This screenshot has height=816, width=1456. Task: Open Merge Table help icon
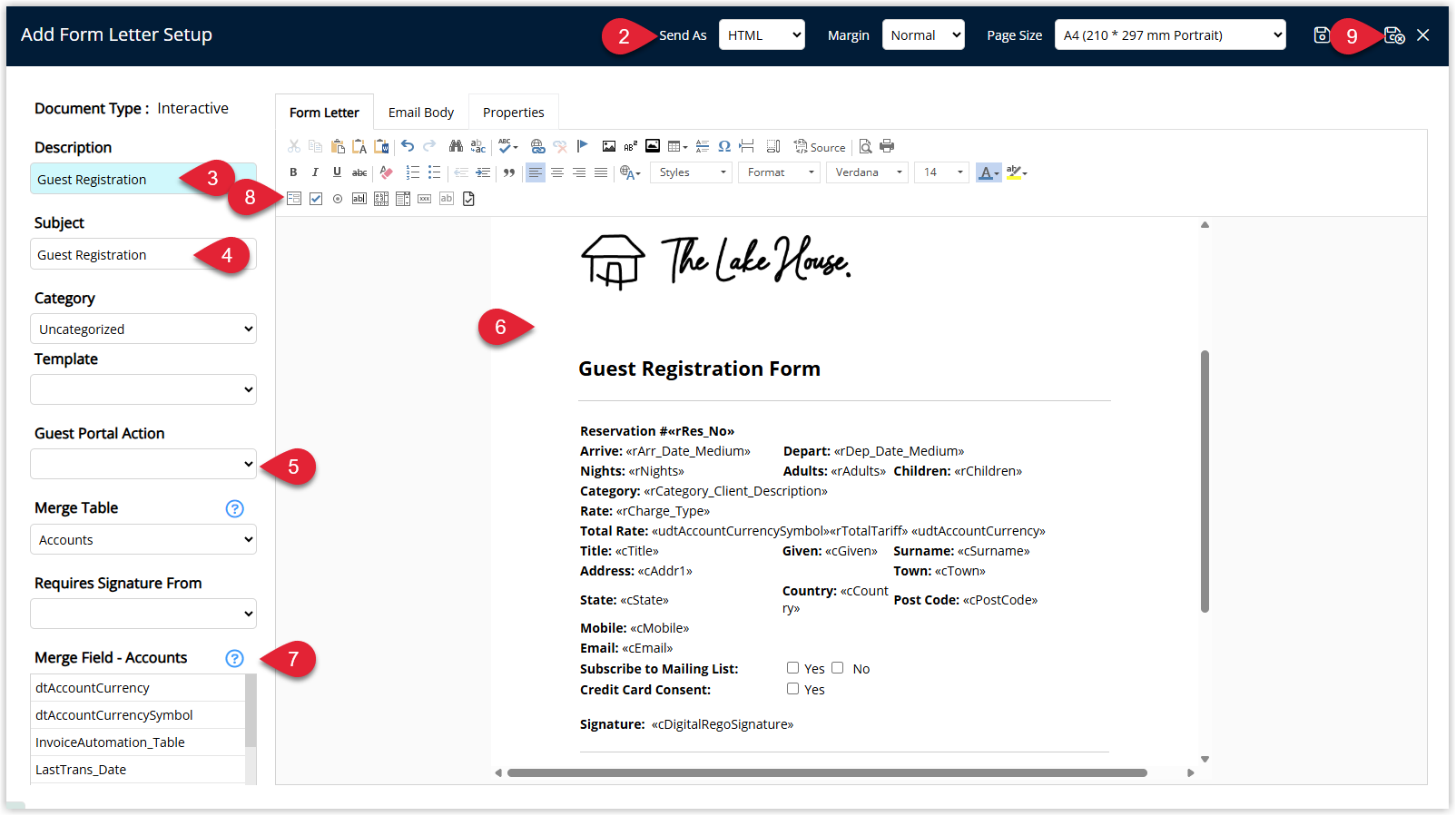234,508
